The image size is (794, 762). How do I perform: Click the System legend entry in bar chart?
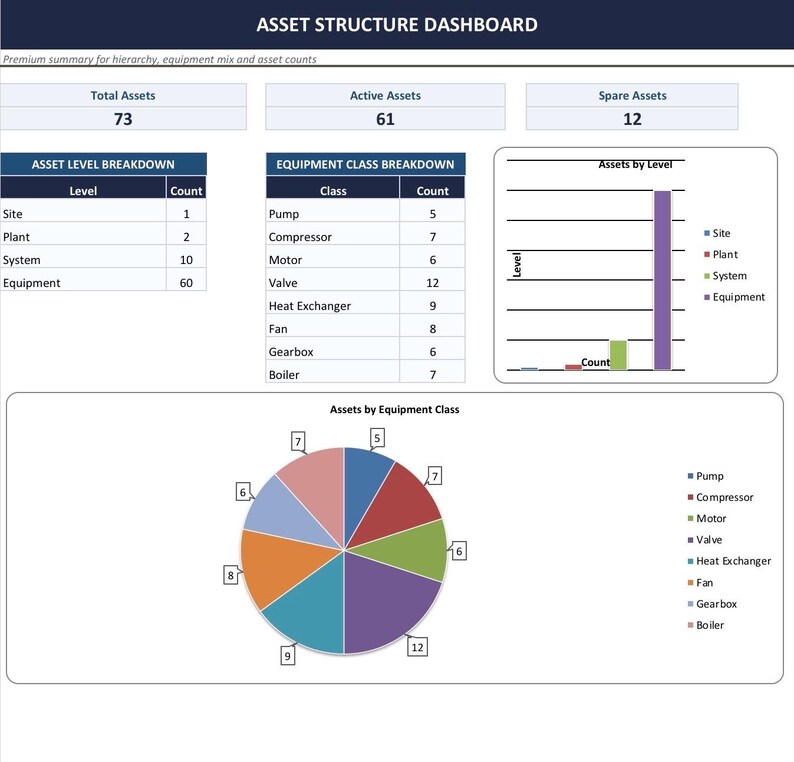click(x=725, y=275)
